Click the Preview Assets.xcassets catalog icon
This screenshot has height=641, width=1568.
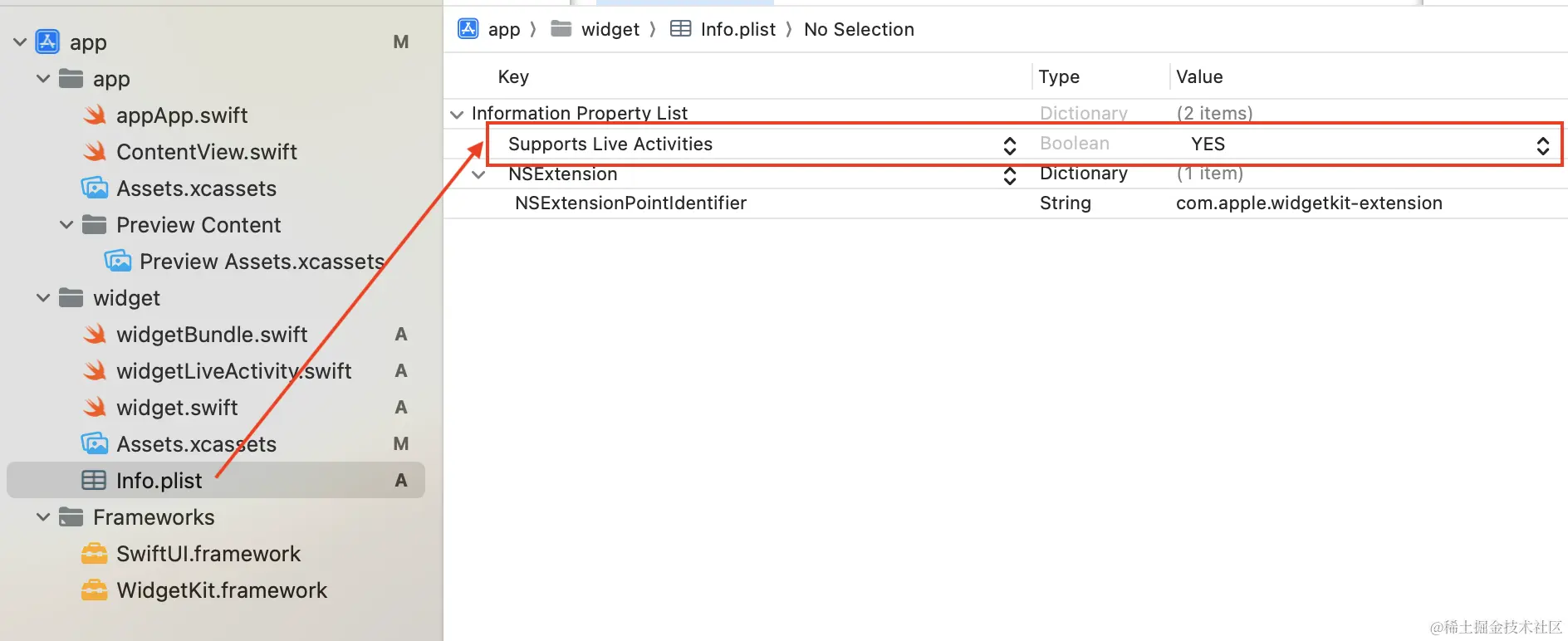pos(118,262)
